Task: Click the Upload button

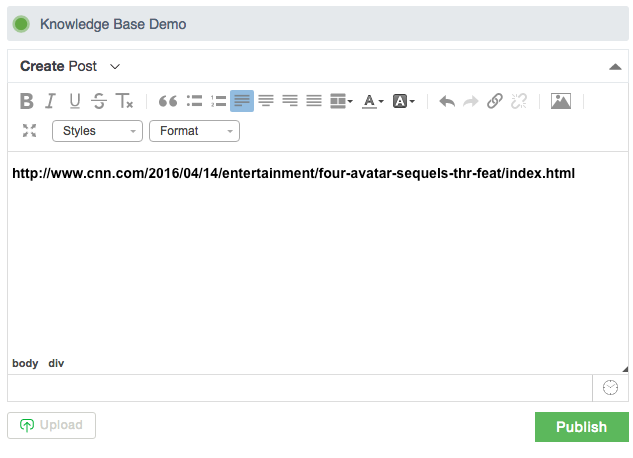Action: pos(51,425)
